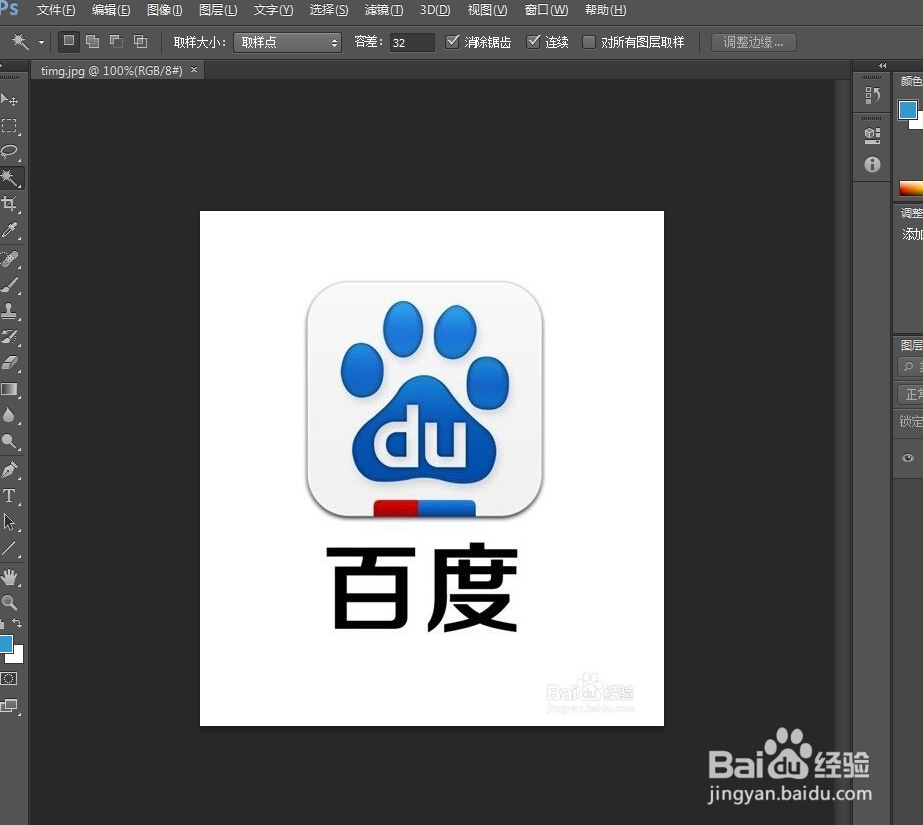This screenshot has height=825, width=923.
Task: Open the 帮助(H) menu
Action: point(605,10)
